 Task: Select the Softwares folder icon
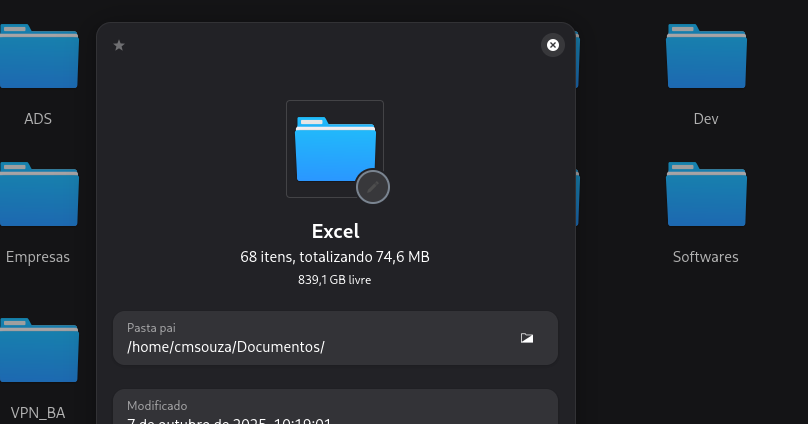click(x=705, y=195)
